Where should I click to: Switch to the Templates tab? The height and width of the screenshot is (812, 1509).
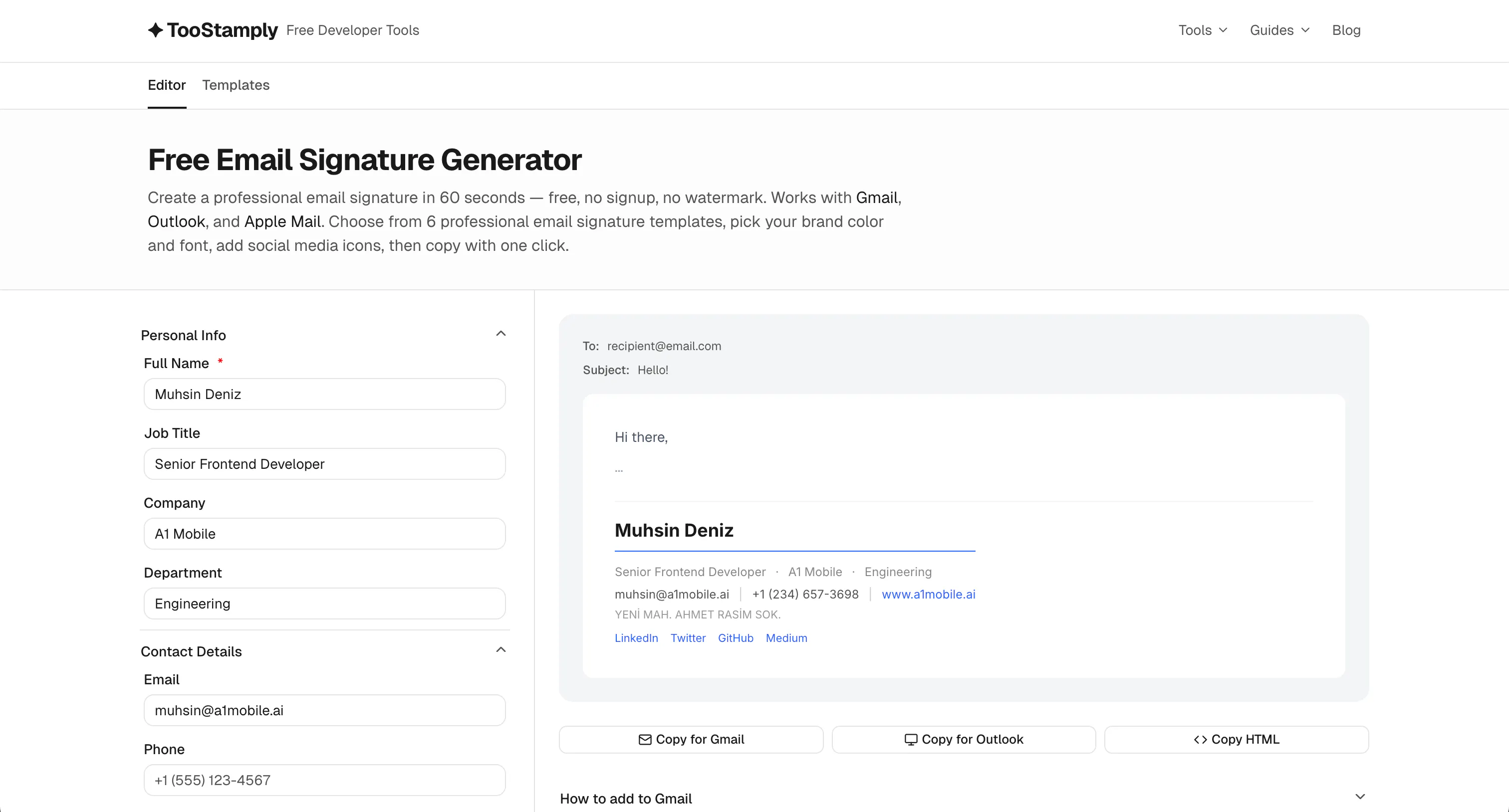coord(236,85)
